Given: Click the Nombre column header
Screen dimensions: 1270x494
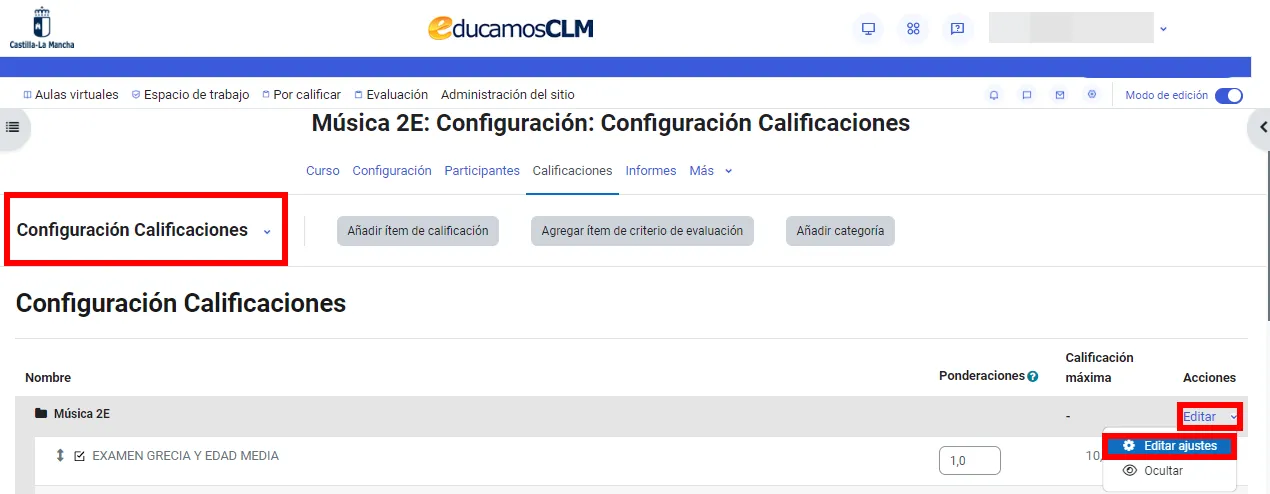Looking at the screenshot, I should click(48, 378).
